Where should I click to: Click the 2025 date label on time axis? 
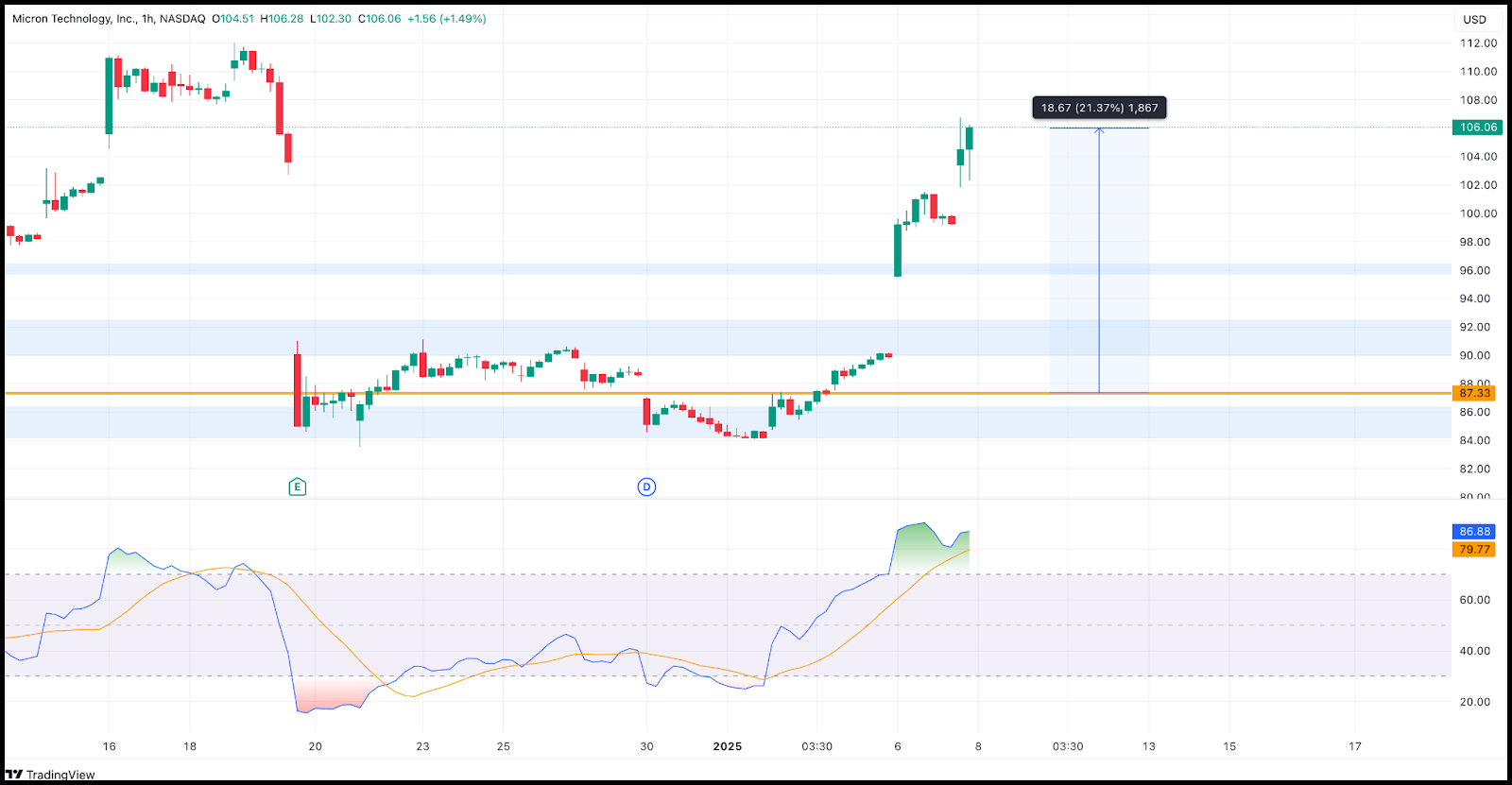click(x=728, y=746)
